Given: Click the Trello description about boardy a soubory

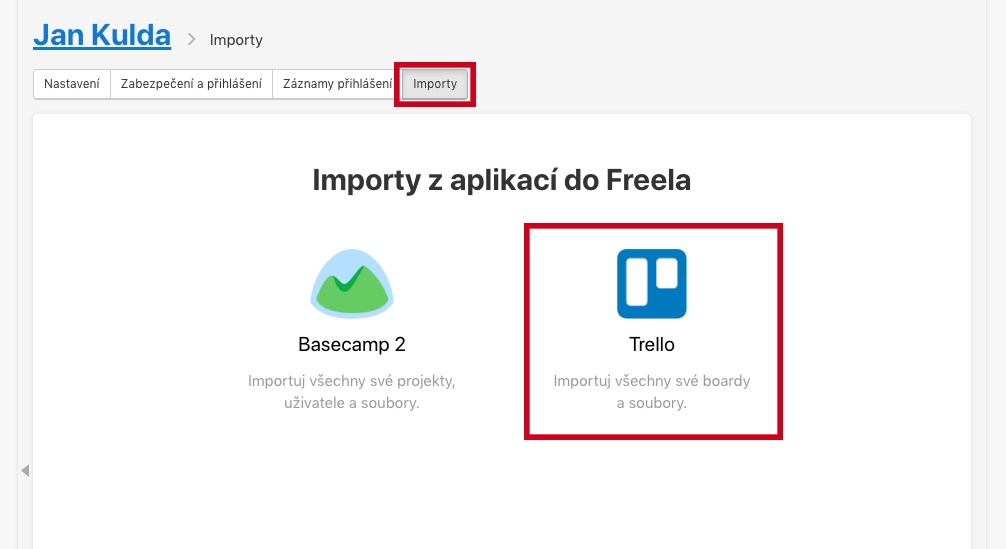Looking at the screenshot, I should [652, 392].
